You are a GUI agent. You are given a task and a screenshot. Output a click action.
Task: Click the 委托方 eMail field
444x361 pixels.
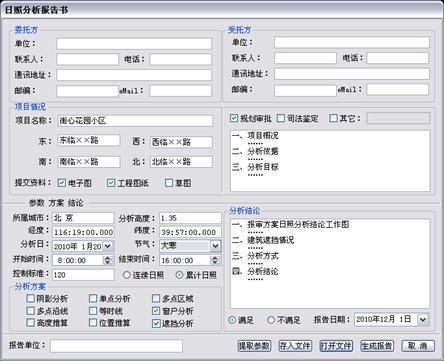180,91
